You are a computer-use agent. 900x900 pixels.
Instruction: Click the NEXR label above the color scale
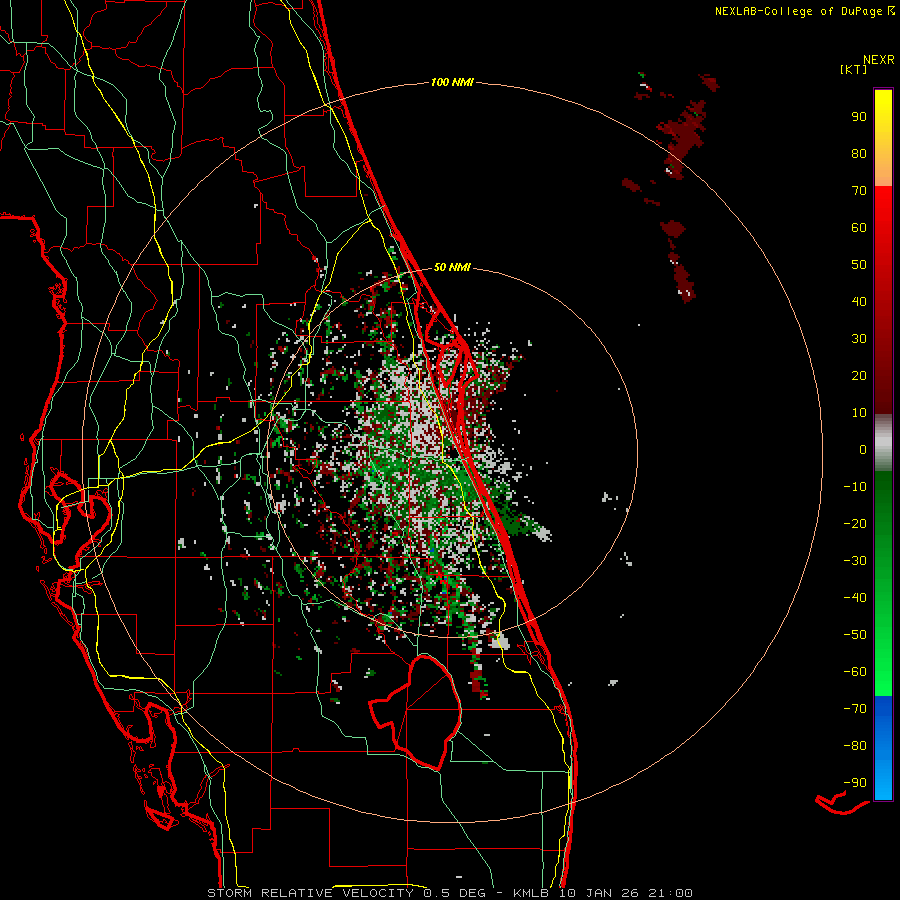point(879,59)
